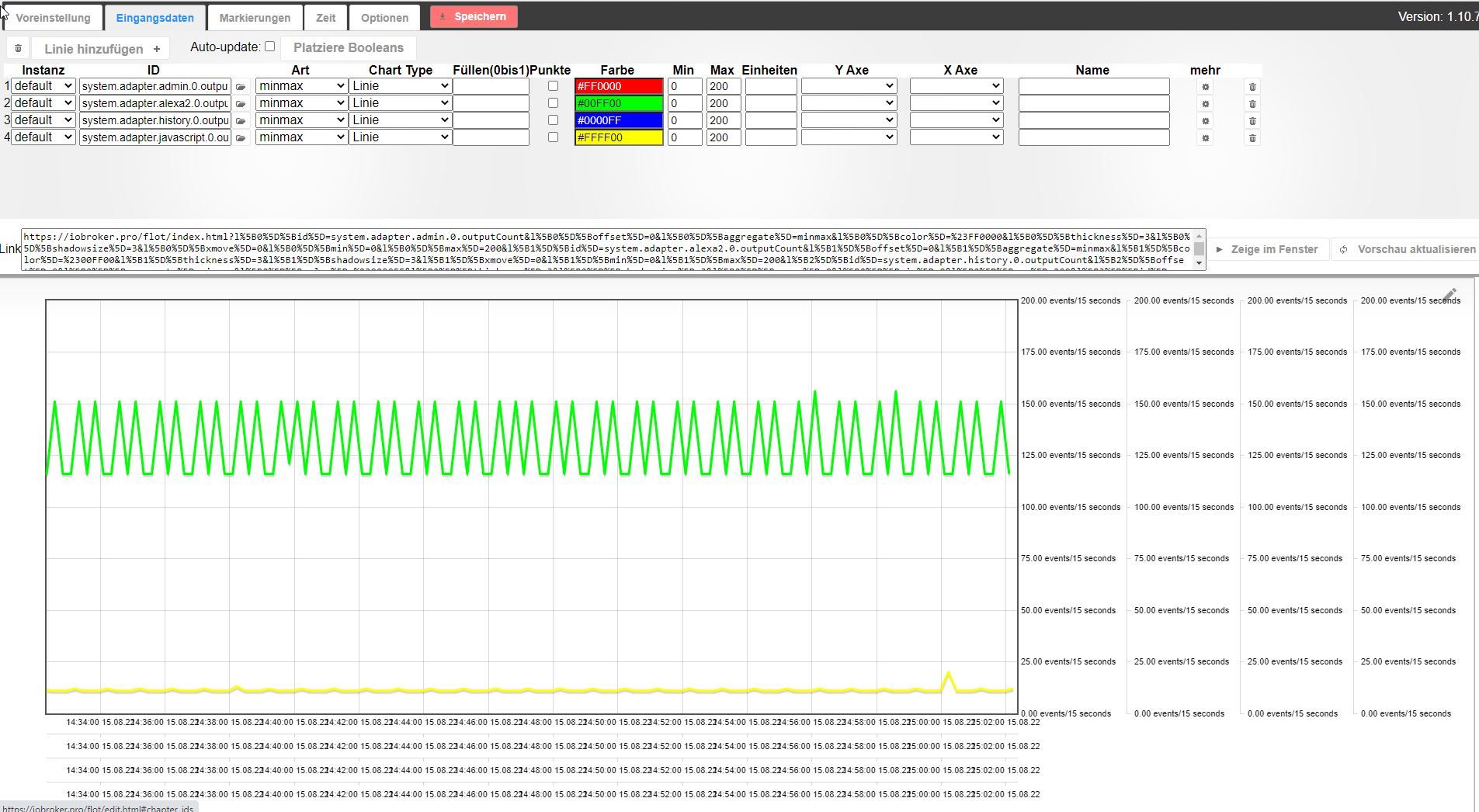Viewport: 1479px width, 812px height.
Task: Click the Version 1.10.7 text
Action: point(1438,16)
